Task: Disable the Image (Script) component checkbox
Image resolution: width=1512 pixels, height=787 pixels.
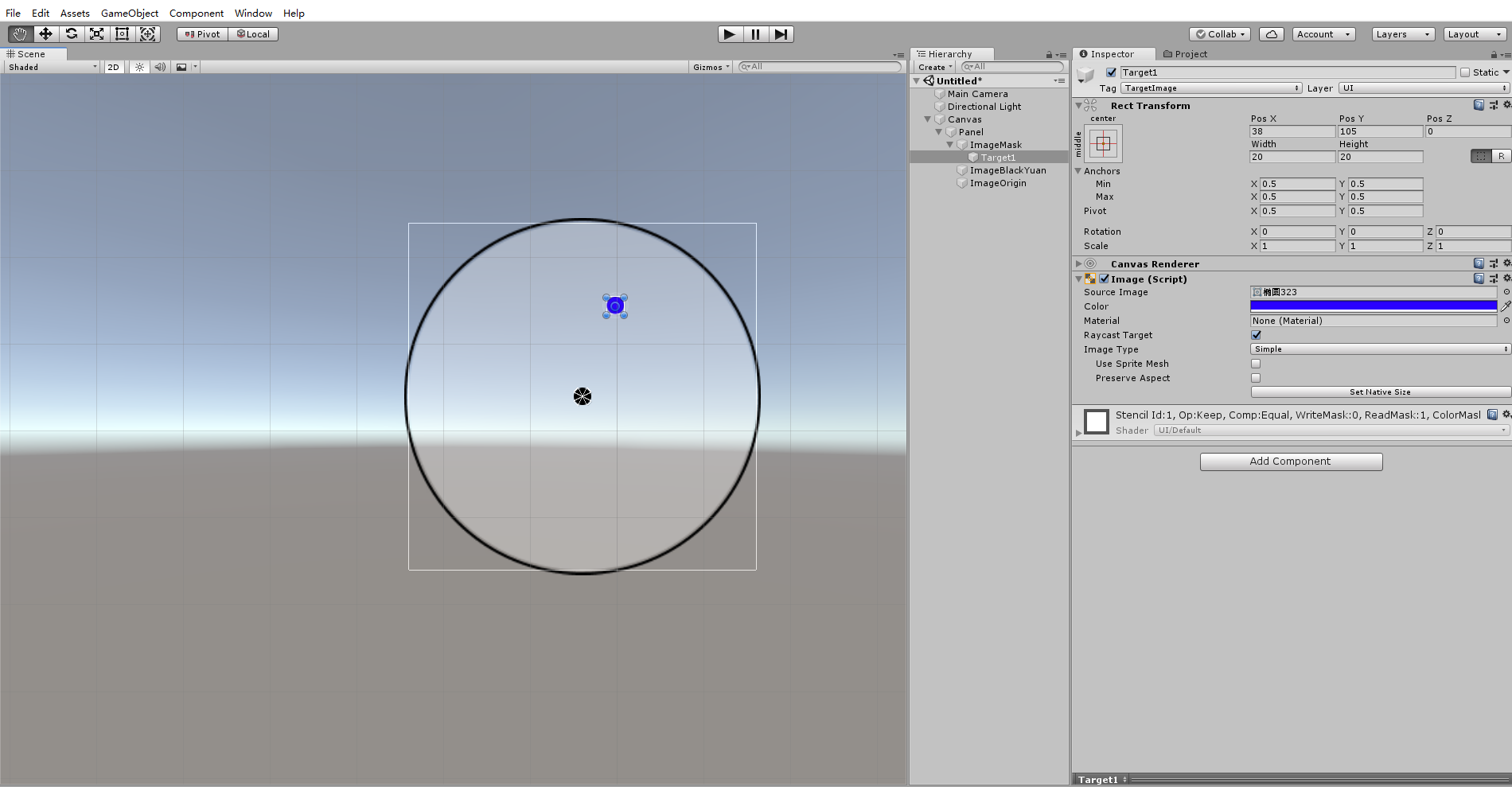Action: coord(1105,279)
